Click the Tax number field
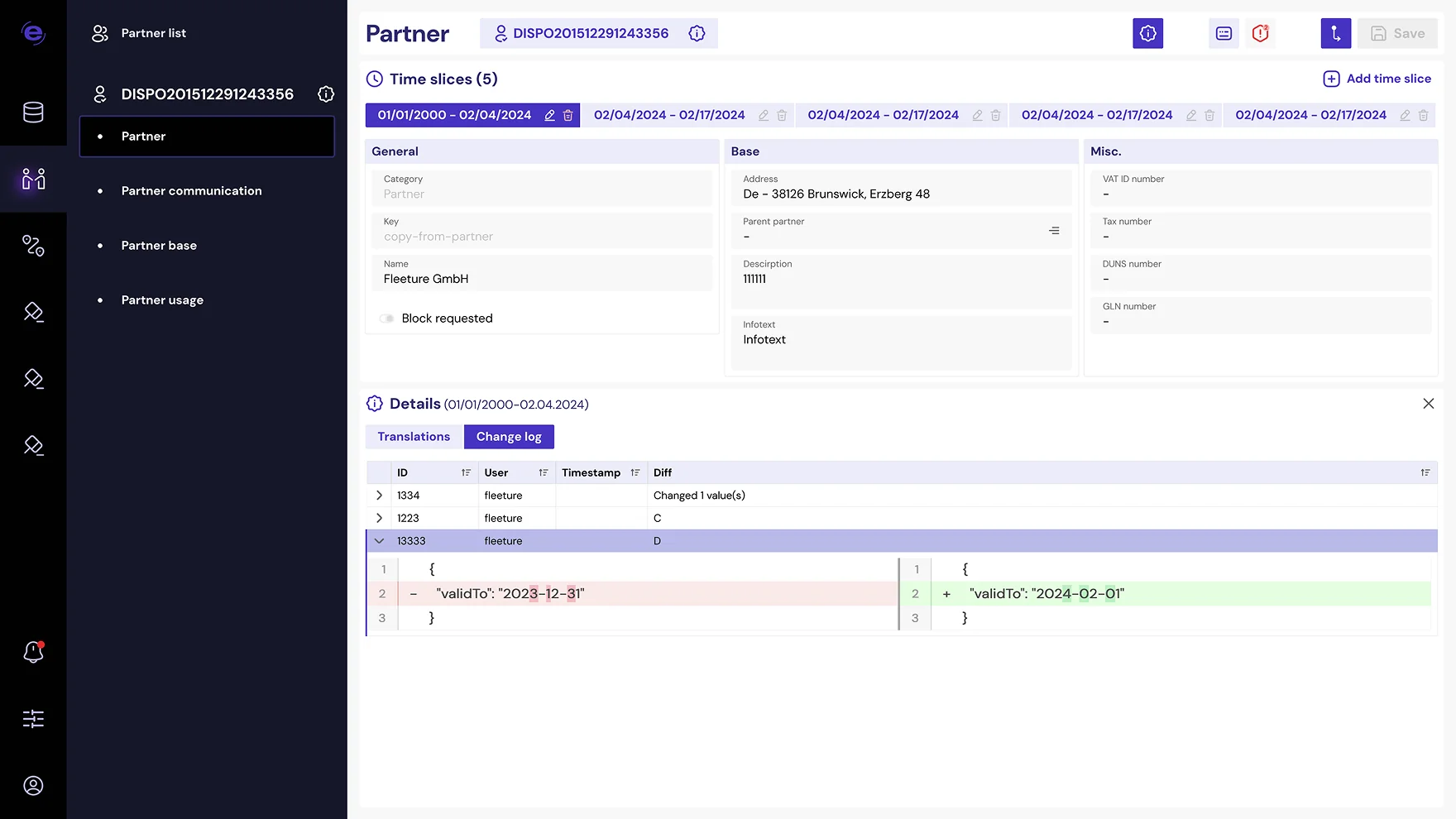Image resolution: width=1456 pixels, height=819 pixels. [x=1261, y=230]
